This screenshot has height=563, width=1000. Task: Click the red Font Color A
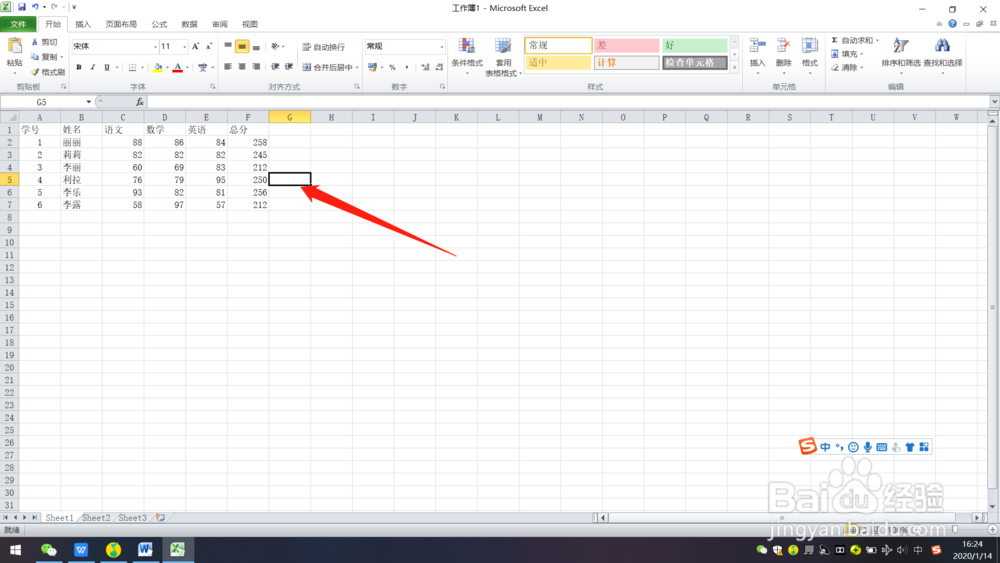click(x=178, y=67)
